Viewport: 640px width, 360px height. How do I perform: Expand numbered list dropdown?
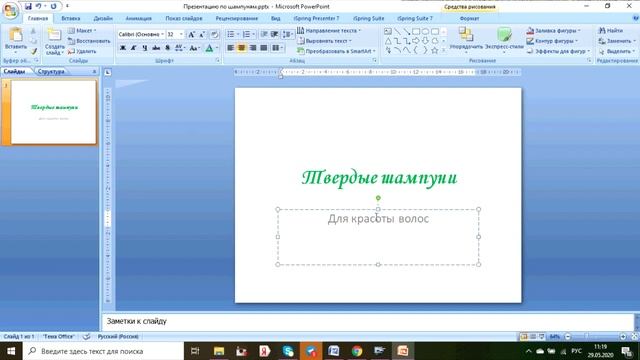tap(254, 34)
